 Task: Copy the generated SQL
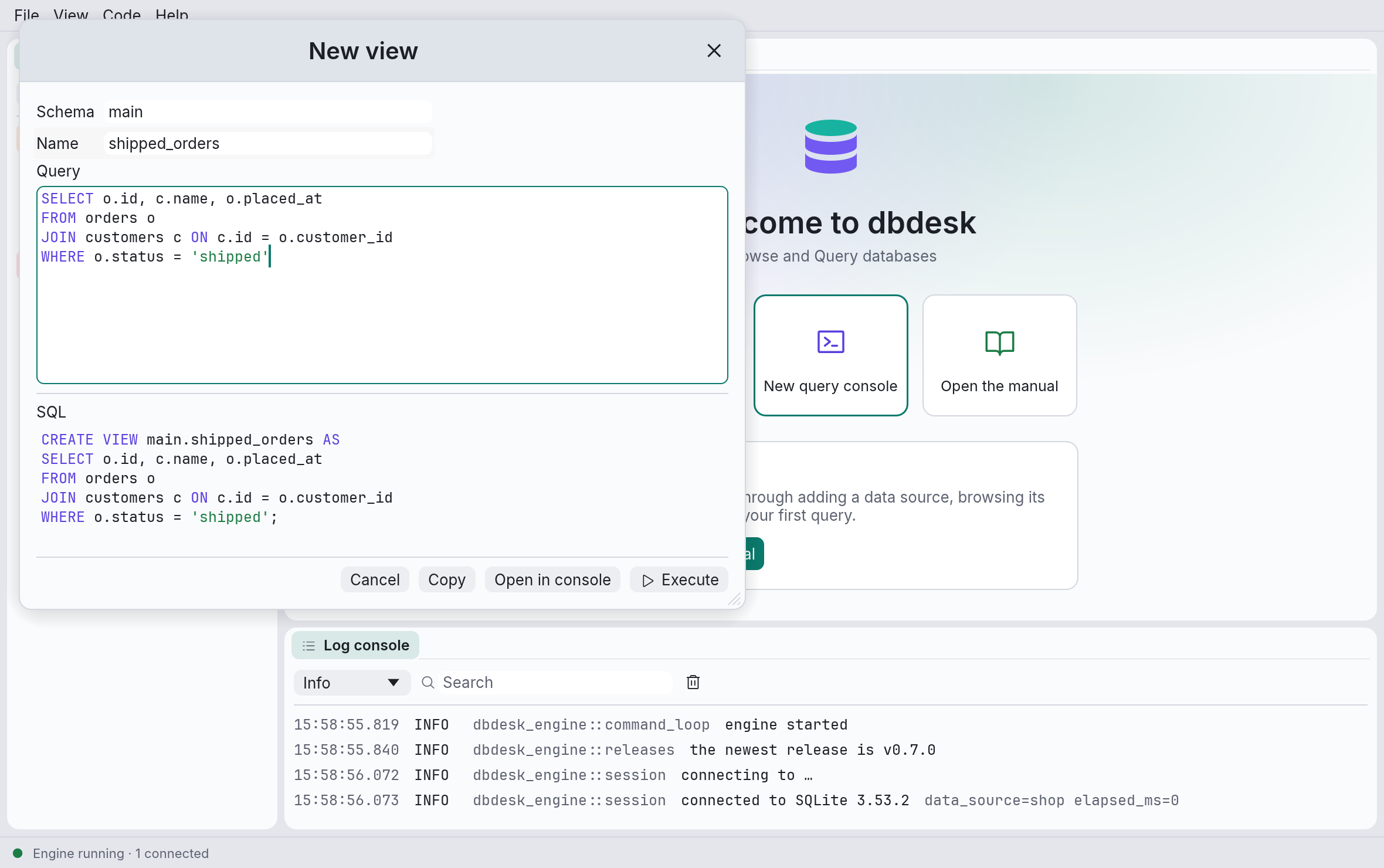point(447,579)
